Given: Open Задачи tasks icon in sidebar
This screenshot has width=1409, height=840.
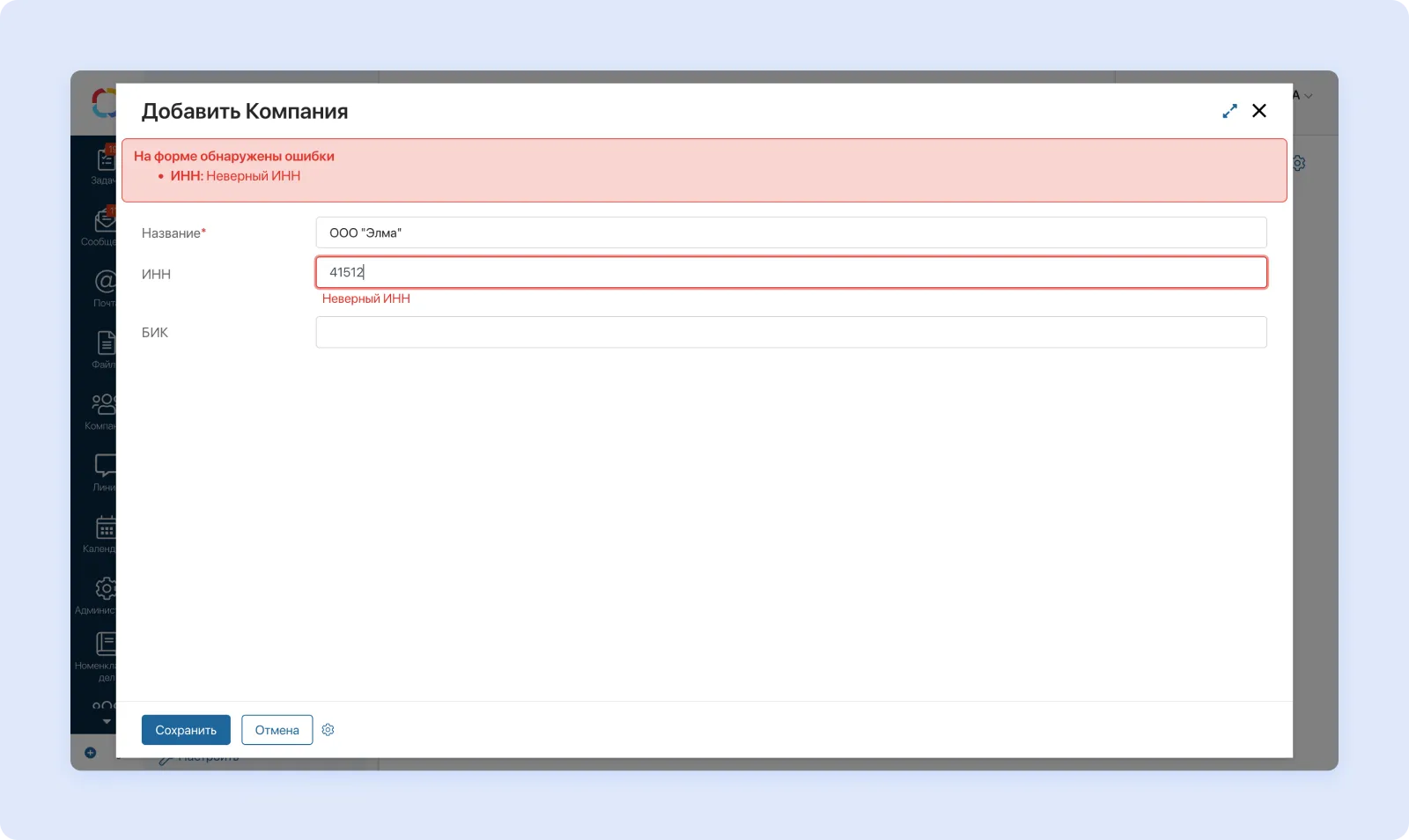Looking at the screenshot, I should [x=105, y=161].
